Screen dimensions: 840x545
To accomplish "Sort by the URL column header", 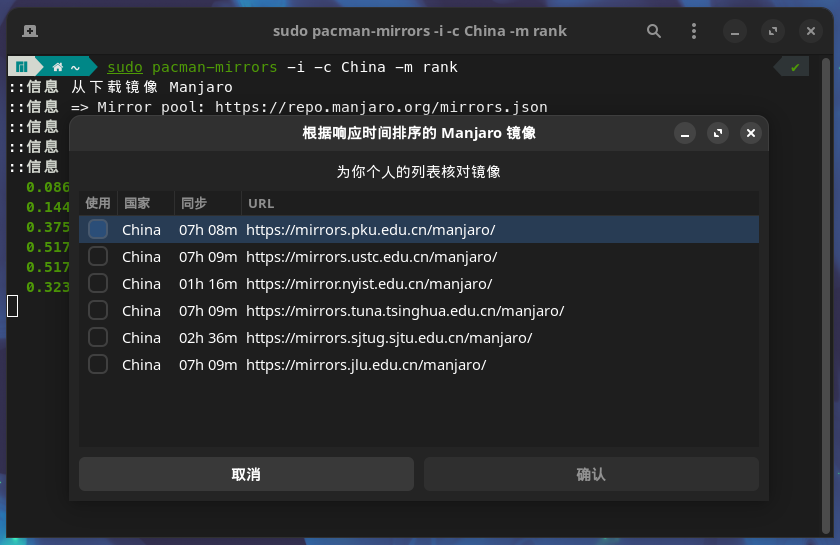I will (500, 204).
